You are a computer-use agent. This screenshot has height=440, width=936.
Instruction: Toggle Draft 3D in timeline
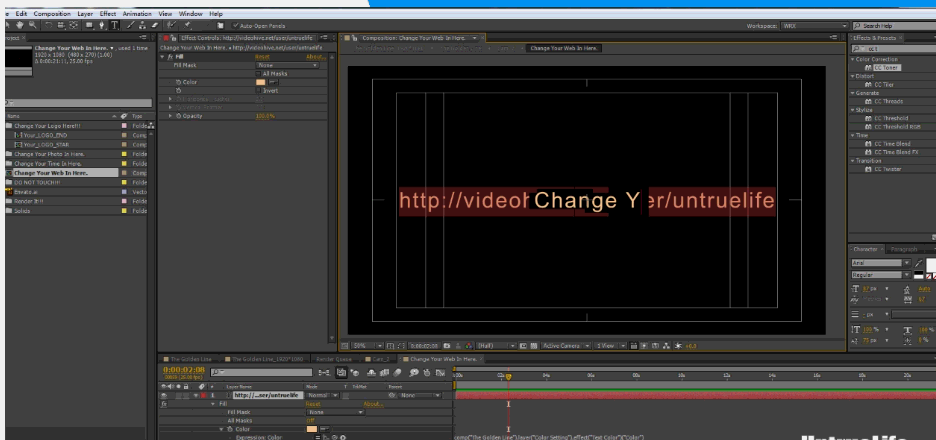pyautogui.click(x=356, y=373)
